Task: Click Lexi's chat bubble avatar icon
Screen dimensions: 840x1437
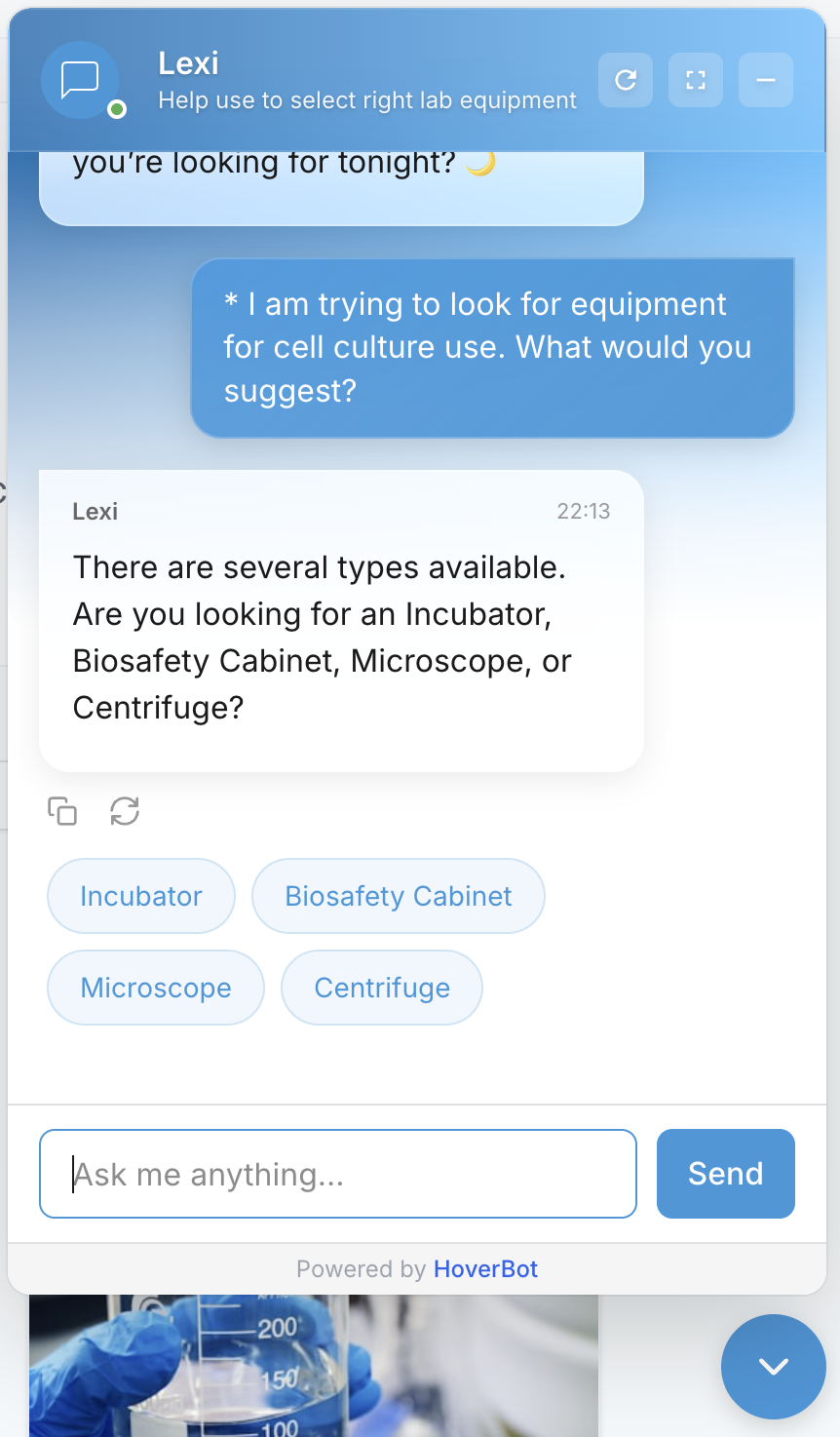Action: click(80, 80)
